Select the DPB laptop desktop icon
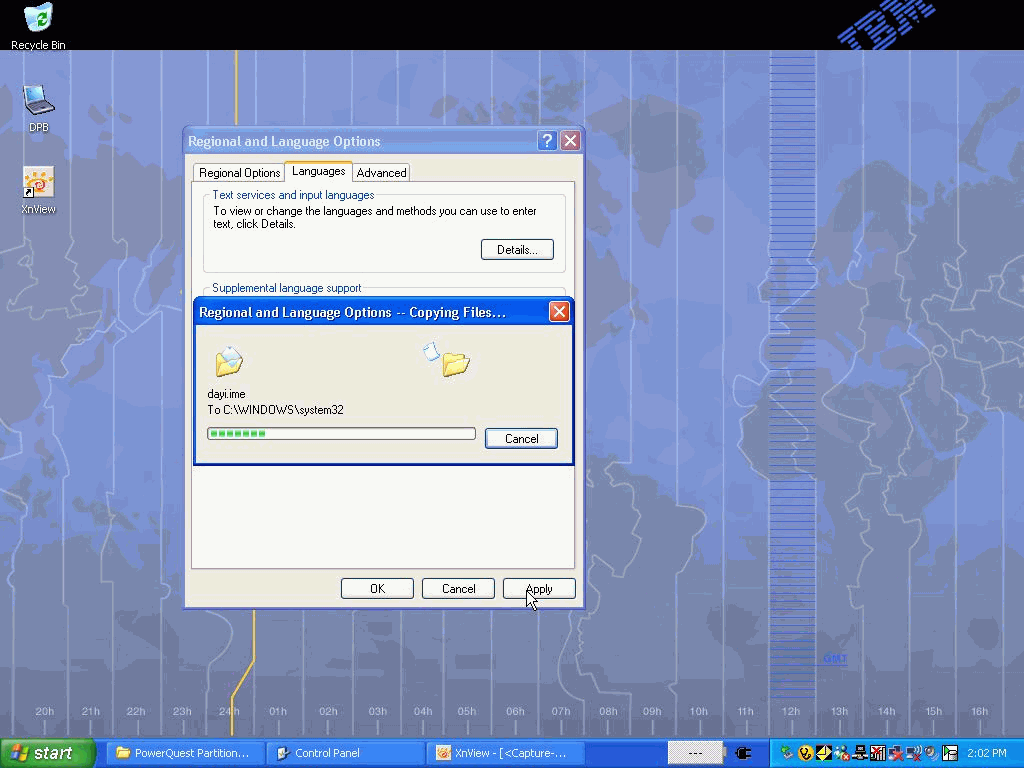 pyautogui.click(x=38, y=108)
